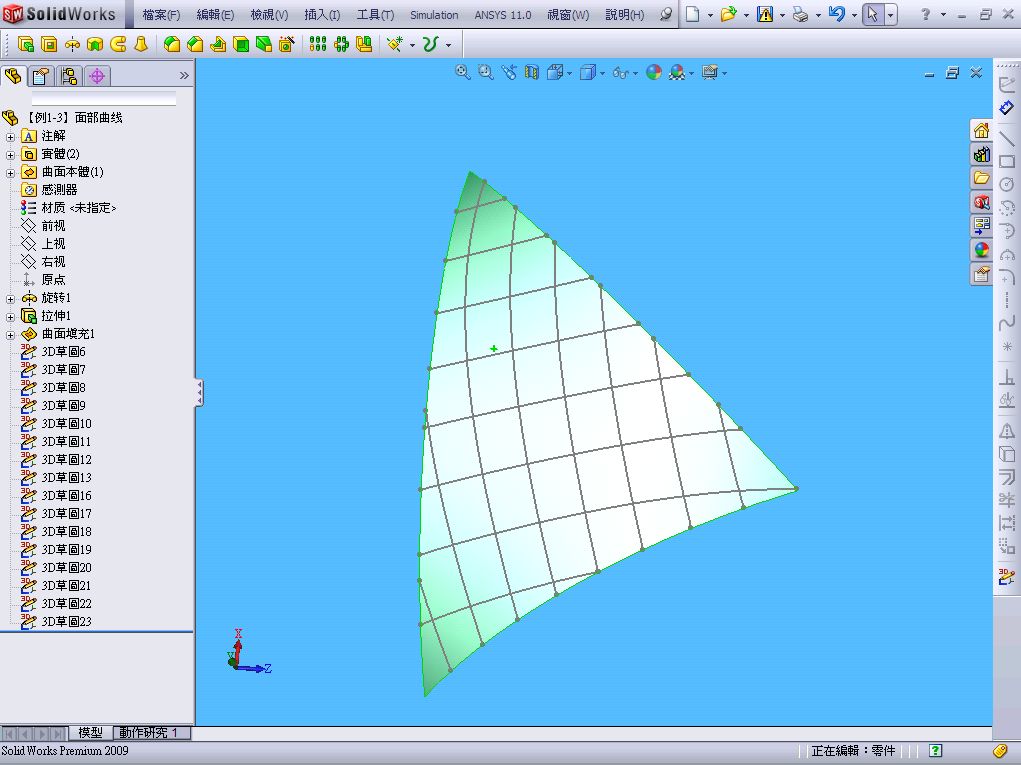The image size is (1021, 765).
Task: Click the Smart Dimension icon in right toolbar
Action: [1007, 108]
